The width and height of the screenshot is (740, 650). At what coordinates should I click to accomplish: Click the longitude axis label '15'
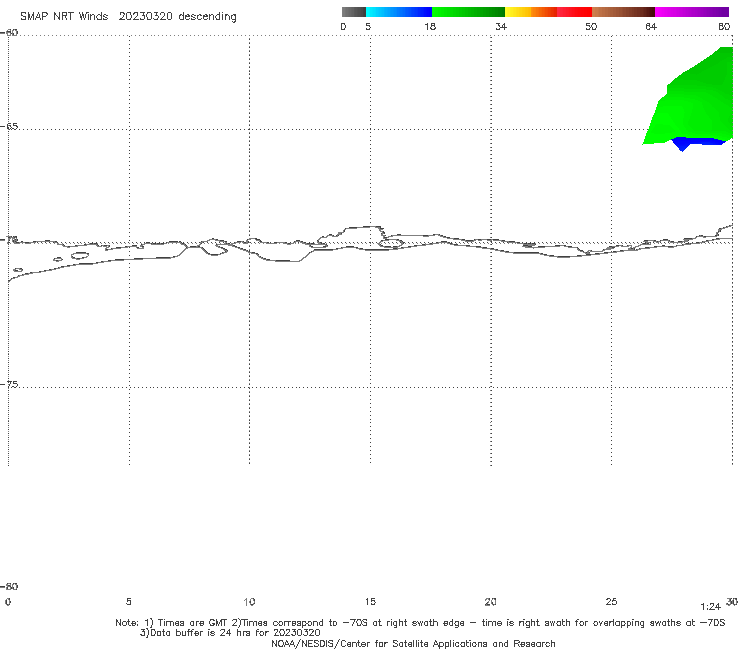click(370, 601)
